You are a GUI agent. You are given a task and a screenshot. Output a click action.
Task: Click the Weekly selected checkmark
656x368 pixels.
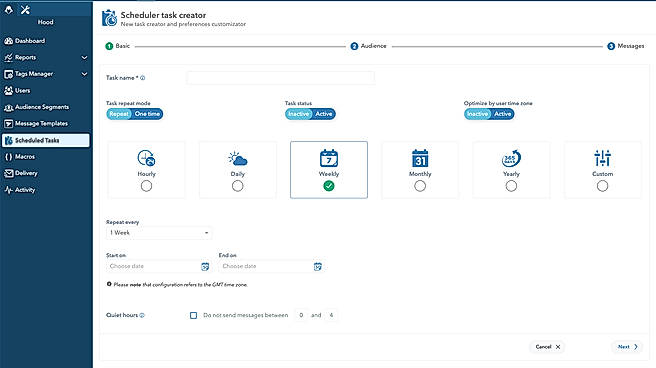329,186
